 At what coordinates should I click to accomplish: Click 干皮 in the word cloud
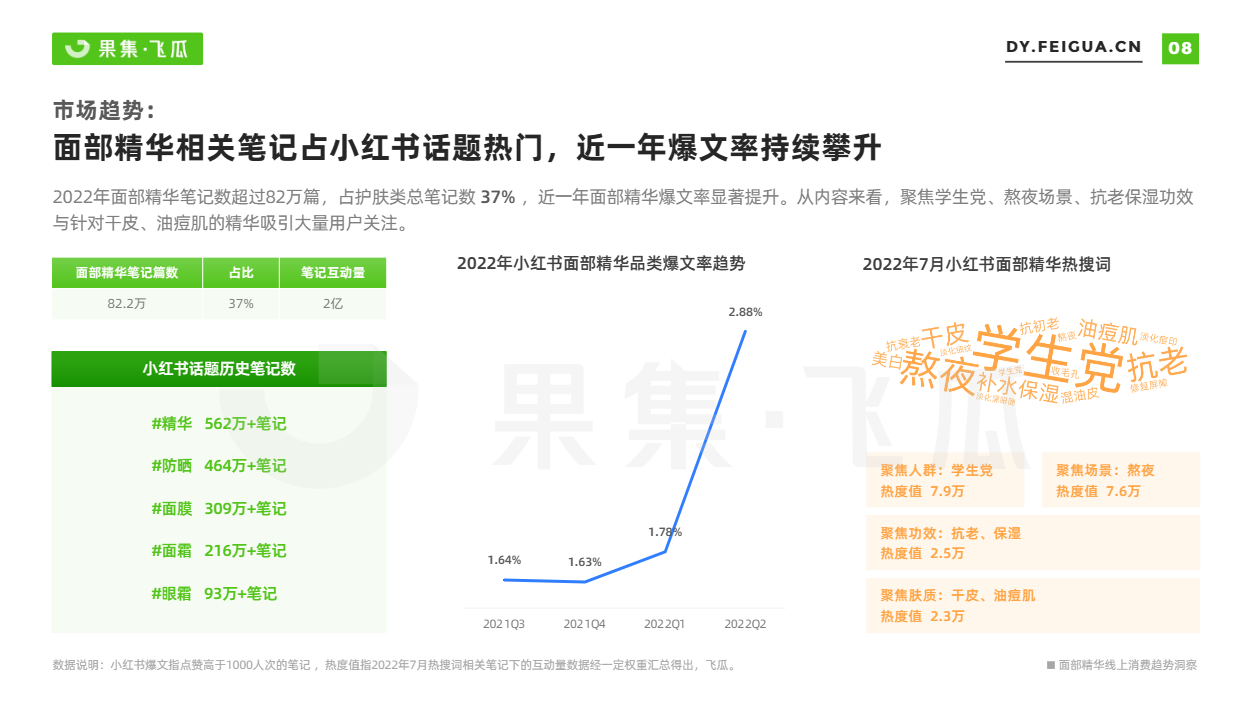click(943, 335)
